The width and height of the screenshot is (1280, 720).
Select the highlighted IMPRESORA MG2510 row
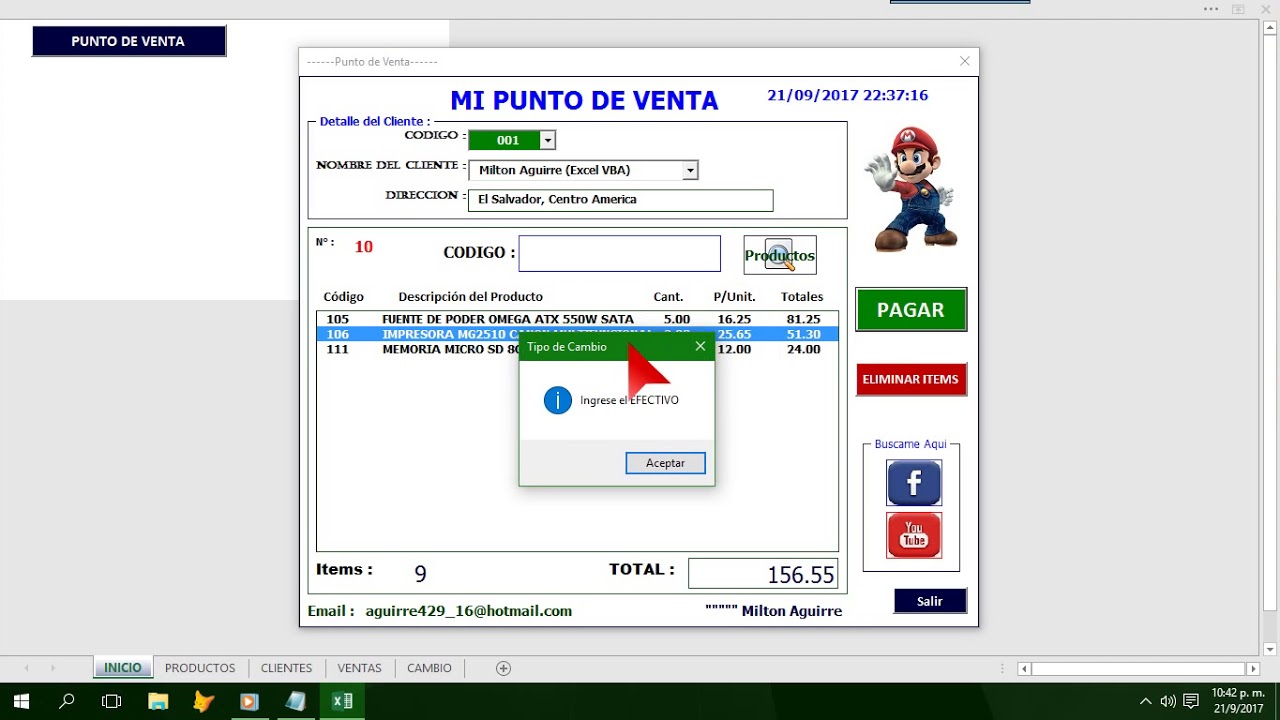[x=577, y=334]
